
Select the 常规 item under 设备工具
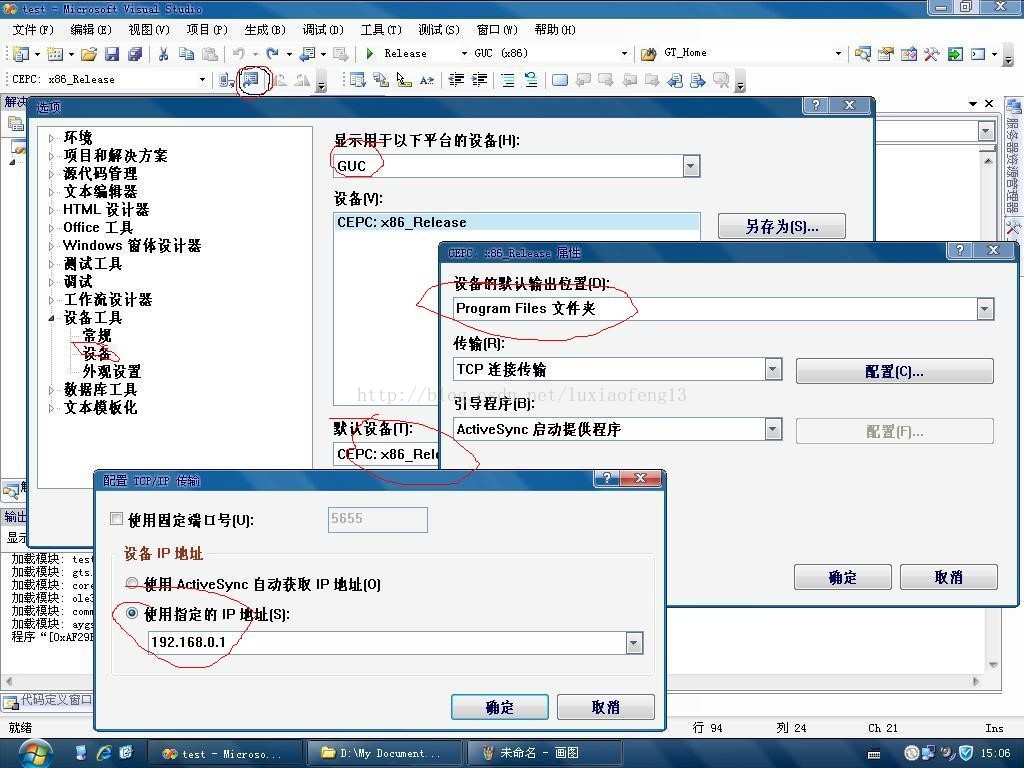point(97,336)
